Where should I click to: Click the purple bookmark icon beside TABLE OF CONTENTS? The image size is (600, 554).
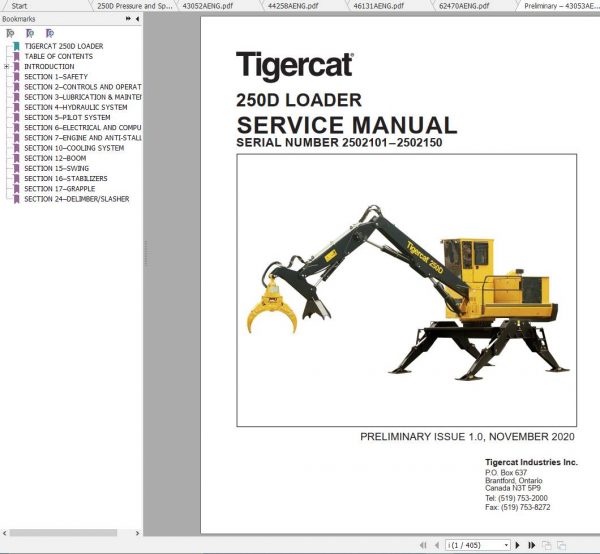coord(16,57)
